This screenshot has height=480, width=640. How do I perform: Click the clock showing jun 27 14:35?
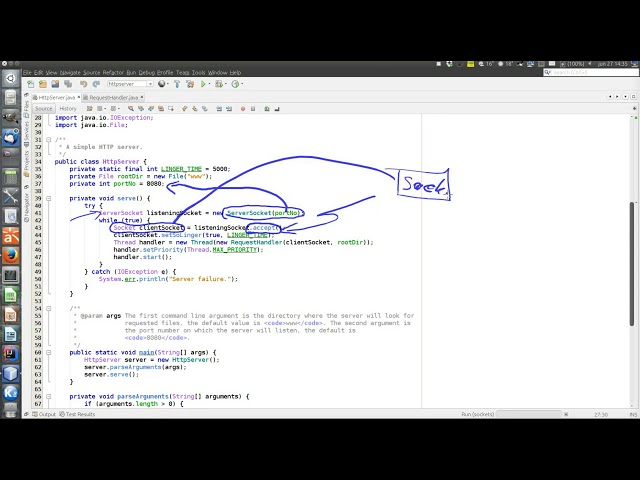coord(612,64)
